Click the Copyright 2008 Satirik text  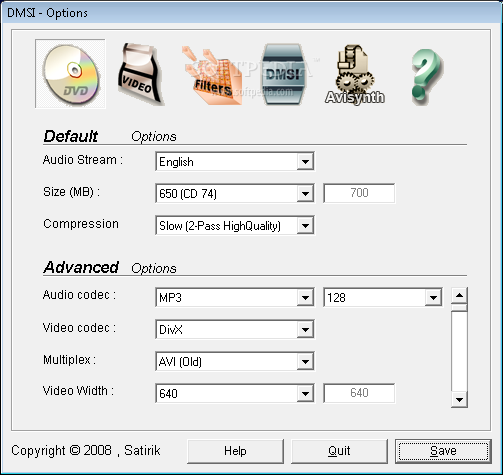[86, 450]
